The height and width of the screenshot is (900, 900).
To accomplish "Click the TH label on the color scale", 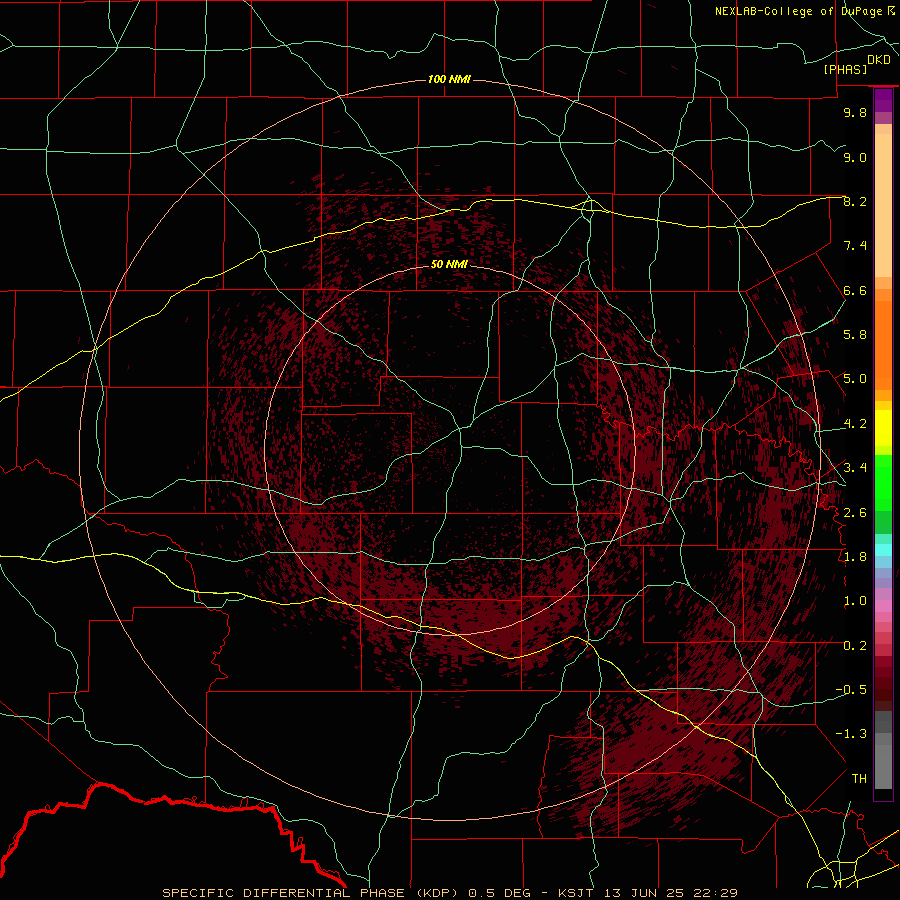I will tap(859, 779).
